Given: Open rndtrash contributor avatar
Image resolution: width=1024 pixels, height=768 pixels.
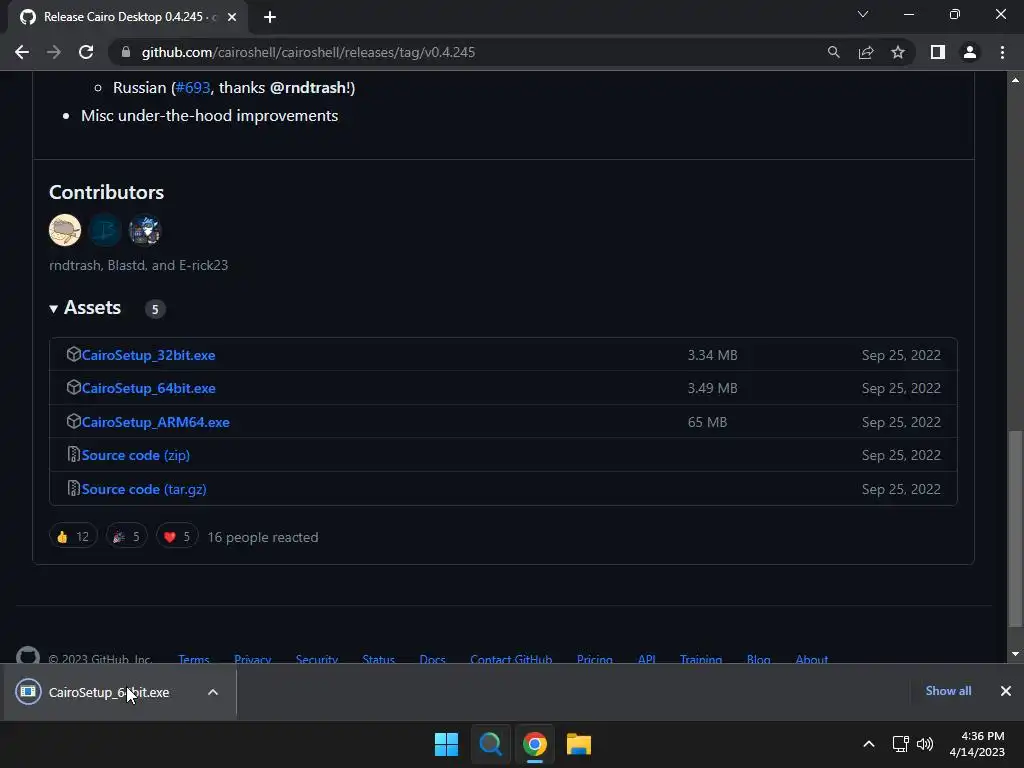Looking at the screenshot, I should [65, 230].
